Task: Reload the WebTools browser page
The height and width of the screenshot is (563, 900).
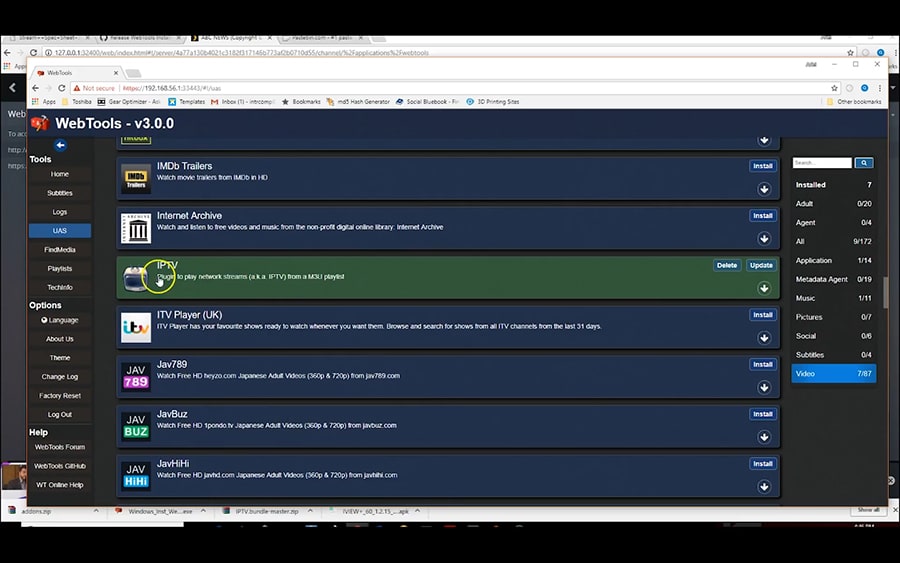Action: click(61, 88)
